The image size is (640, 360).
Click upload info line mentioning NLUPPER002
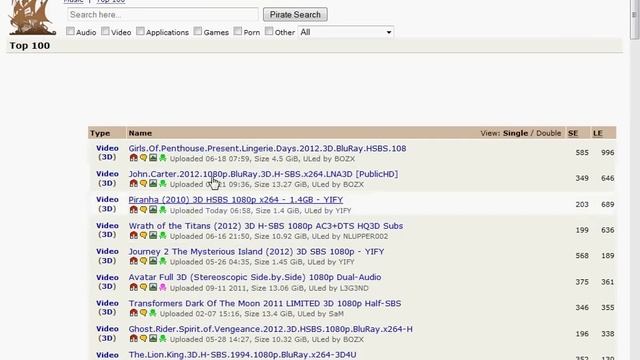279,236
